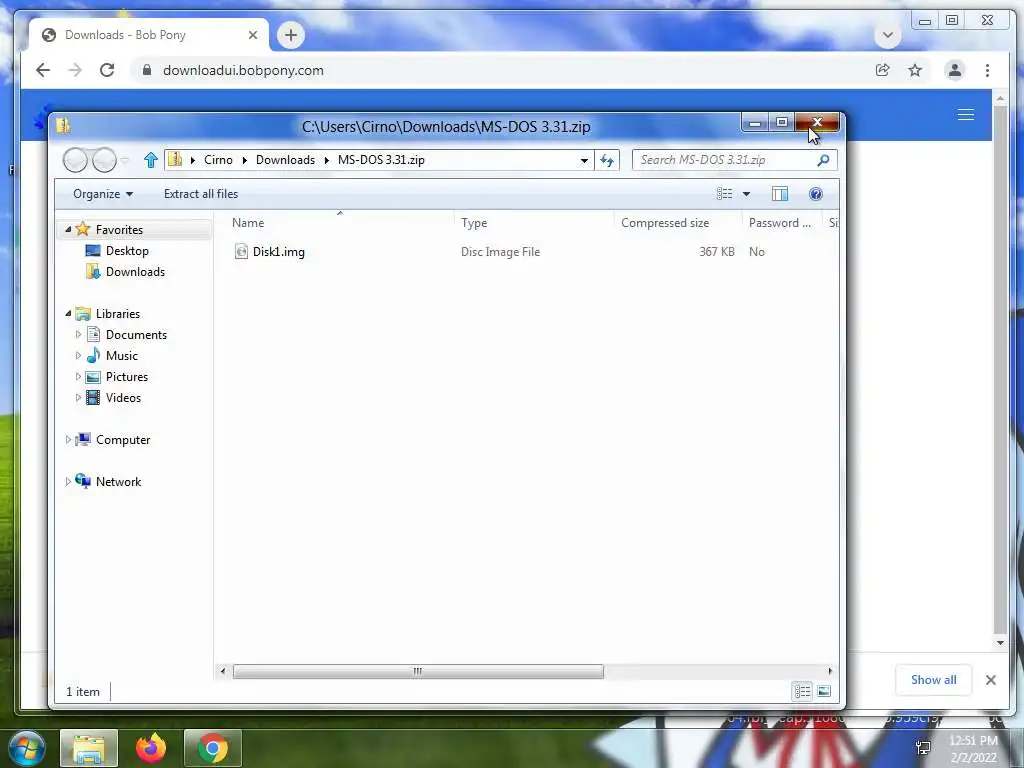Select Downloads under Favorites
This screenshot has height=768, width=1024.
point(135,272)
